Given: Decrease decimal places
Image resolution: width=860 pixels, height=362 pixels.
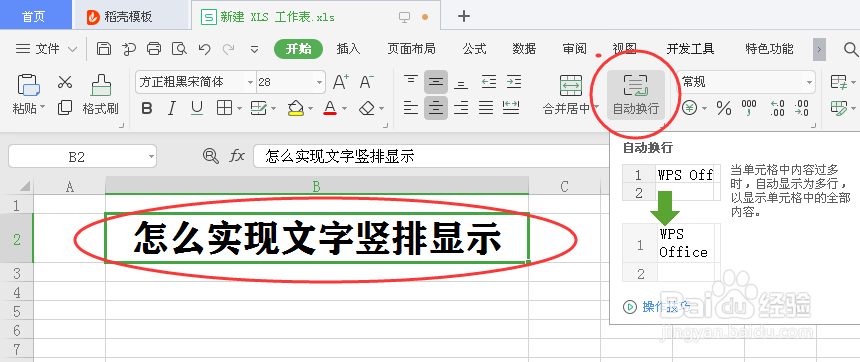Looking at the screenshot, I should pos(801,108).
